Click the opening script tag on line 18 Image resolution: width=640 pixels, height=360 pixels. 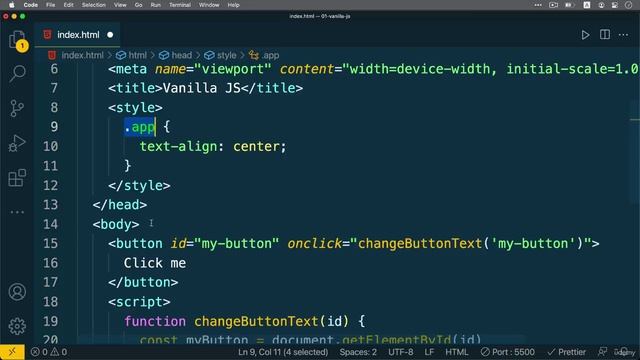pyautogui.click(x=139, y=302)
